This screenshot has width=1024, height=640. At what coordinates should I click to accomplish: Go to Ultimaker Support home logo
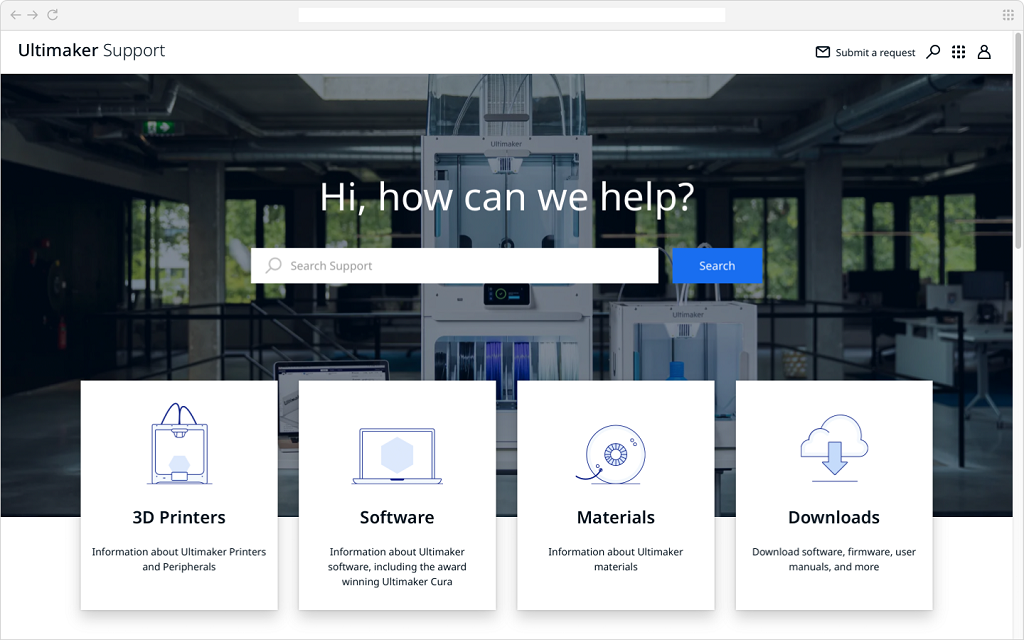[91, 51]
